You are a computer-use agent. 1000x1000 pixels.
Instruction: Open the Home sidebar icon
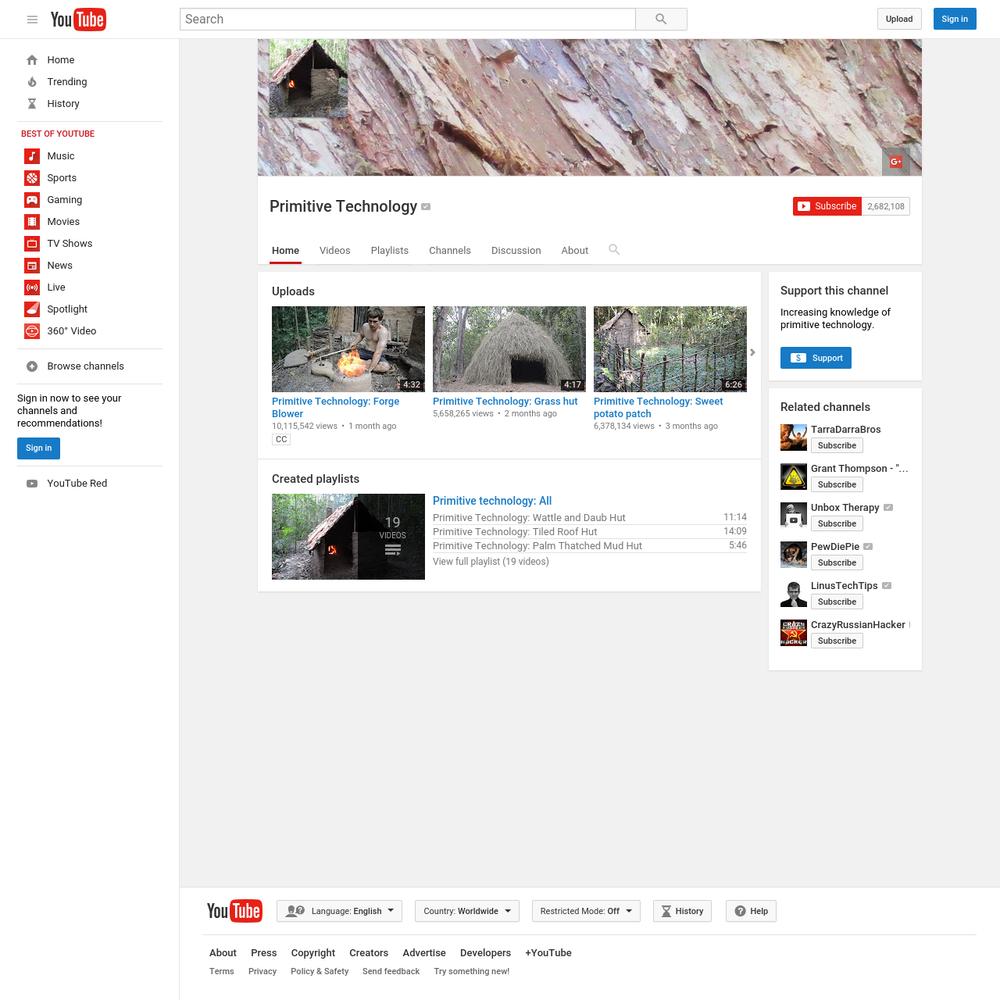pyautogui.click(x=32, y=60)
